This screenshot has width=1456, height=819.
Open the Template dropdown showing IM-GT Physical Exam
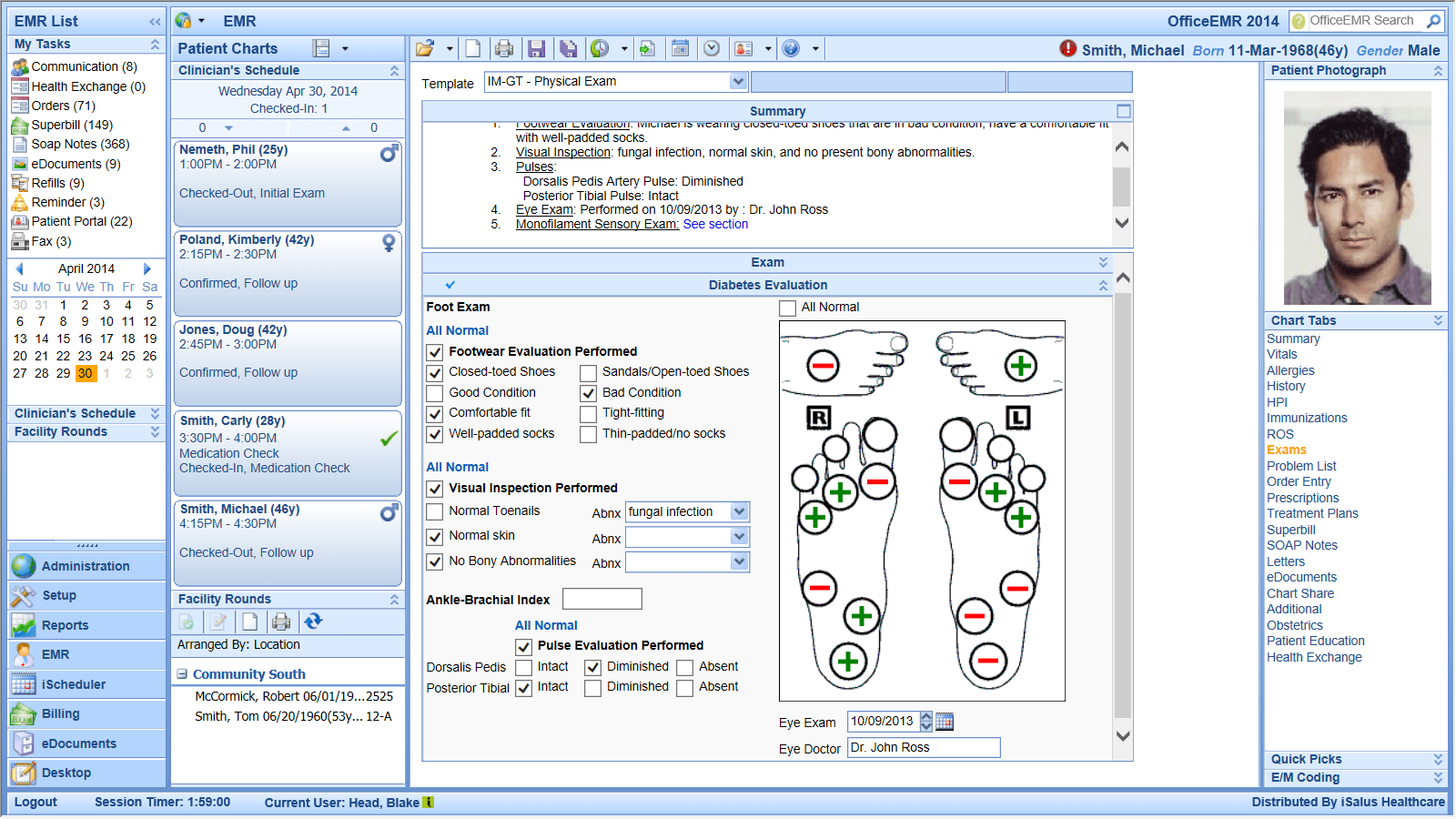coord(738,82)
